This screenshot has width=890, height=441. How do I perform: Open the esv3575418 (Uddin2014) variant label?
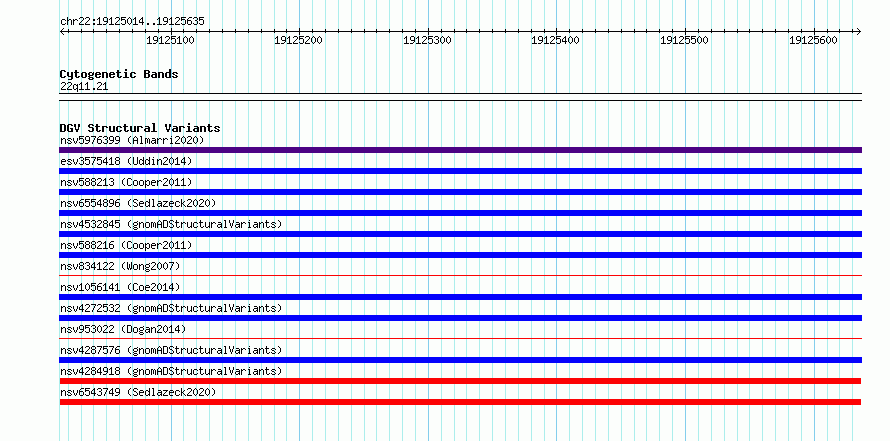(x=126, y=161)
